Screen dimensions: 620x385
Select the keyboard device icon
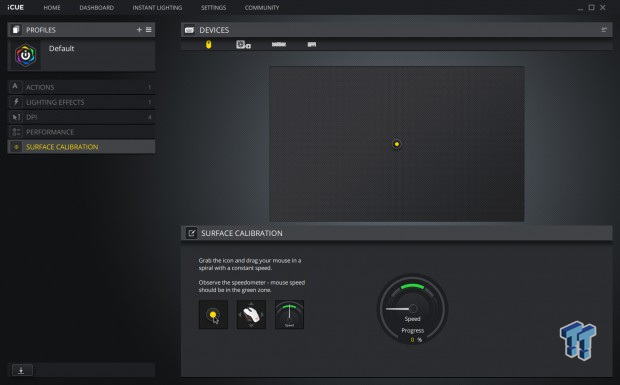[279, 44]
